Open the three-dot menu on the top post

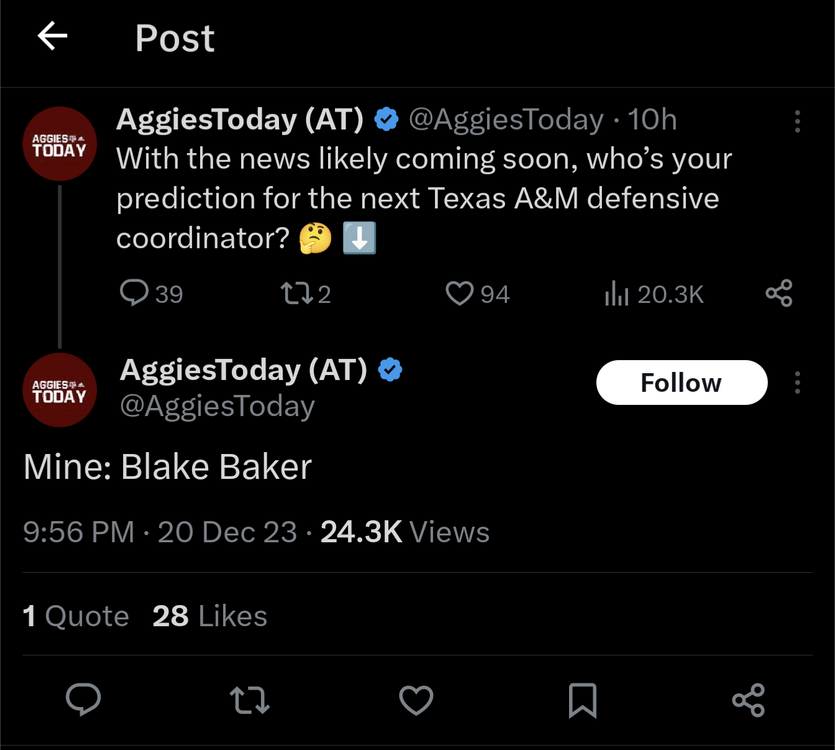click(797, 120)
